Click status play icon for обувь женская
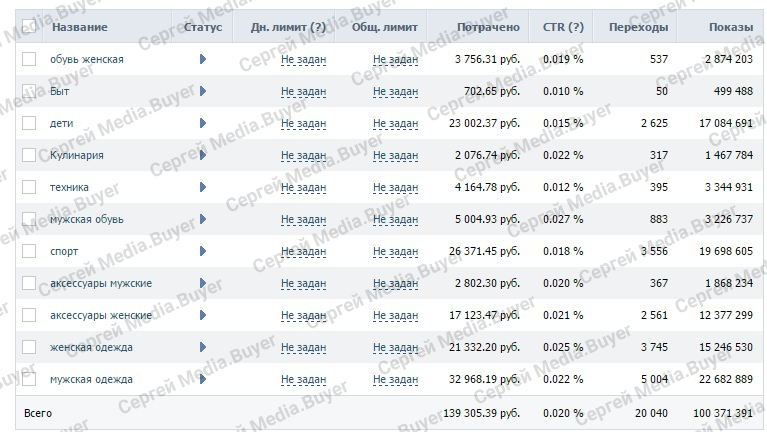The width and height of the screenshot is (767, 432). (x=203, y=59)
